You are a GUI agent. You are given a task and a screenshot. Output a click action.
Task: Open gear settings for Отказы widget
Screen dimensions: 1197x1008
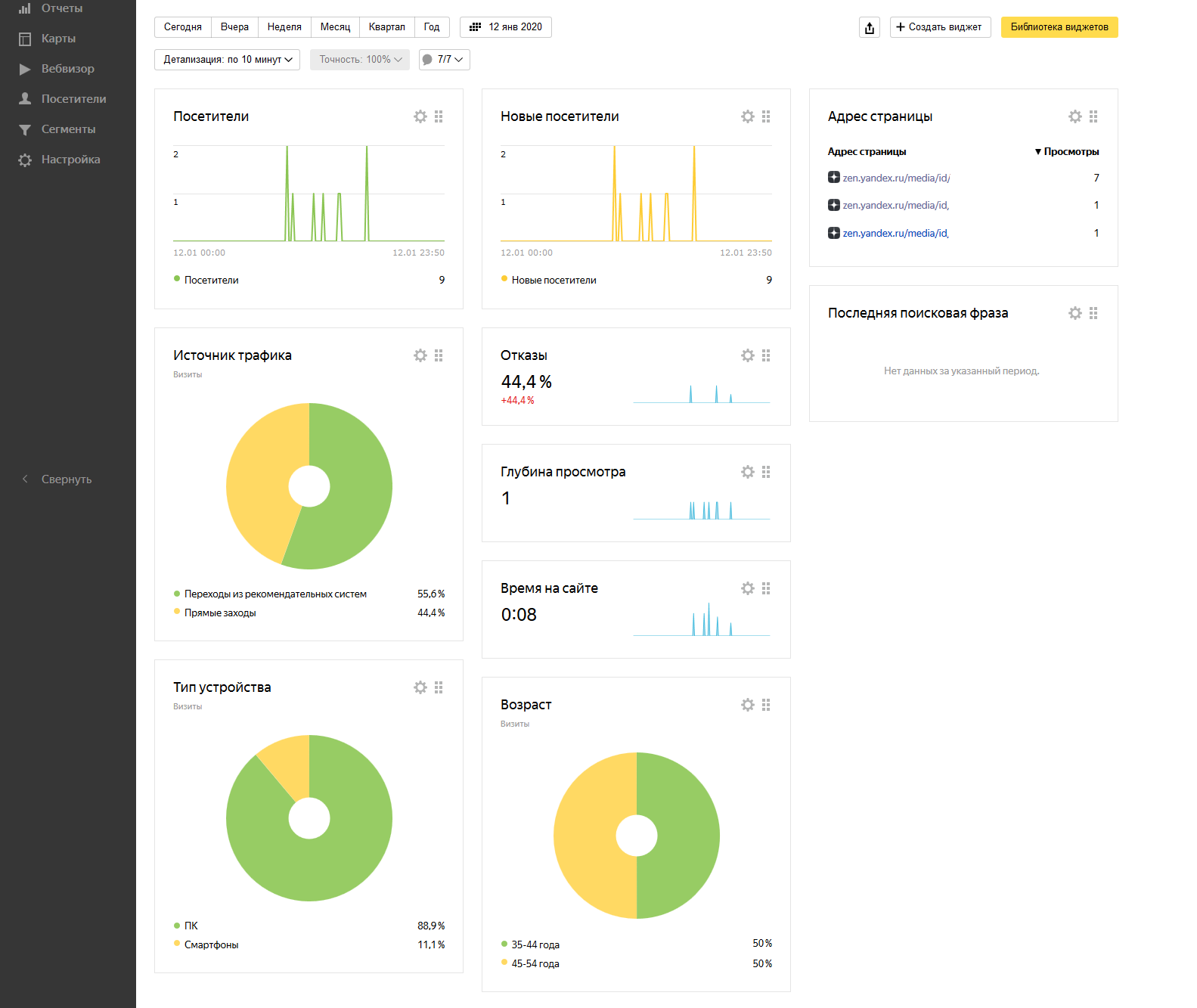point(748,355)
